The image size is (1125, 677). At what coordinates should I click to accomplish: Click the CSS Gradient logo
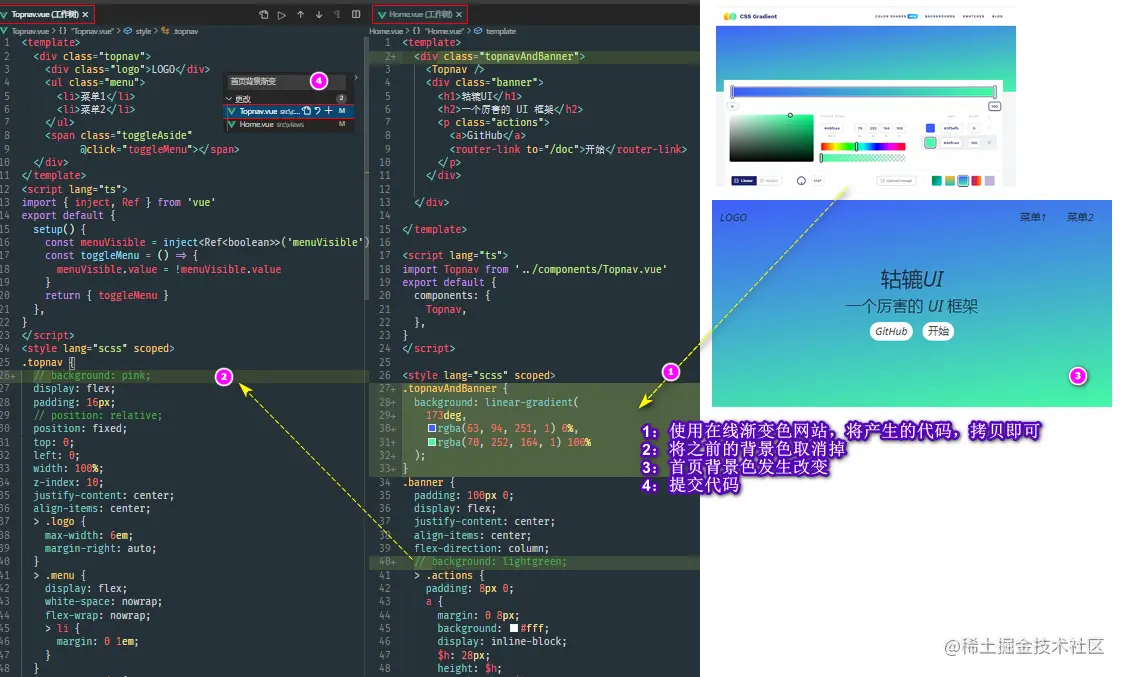pos(750,16)
